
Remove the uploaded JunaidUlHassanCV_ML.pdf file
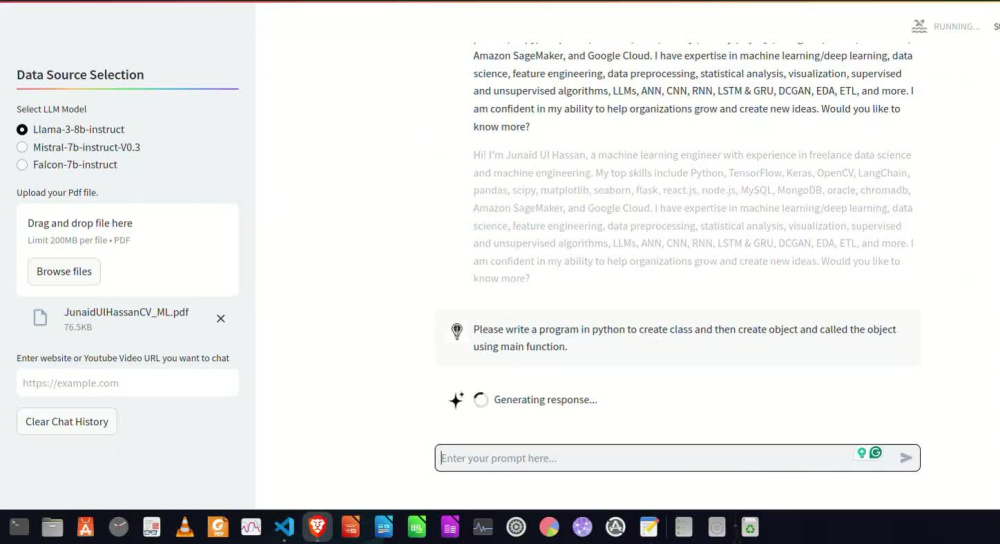(x=221, y=318)
